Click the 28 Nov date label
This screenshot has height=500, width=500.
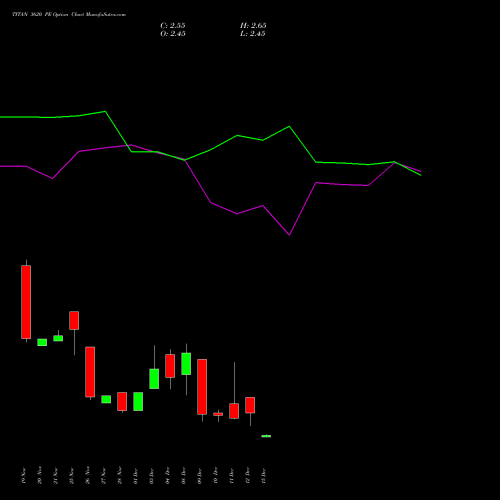(x=120, y=475)
